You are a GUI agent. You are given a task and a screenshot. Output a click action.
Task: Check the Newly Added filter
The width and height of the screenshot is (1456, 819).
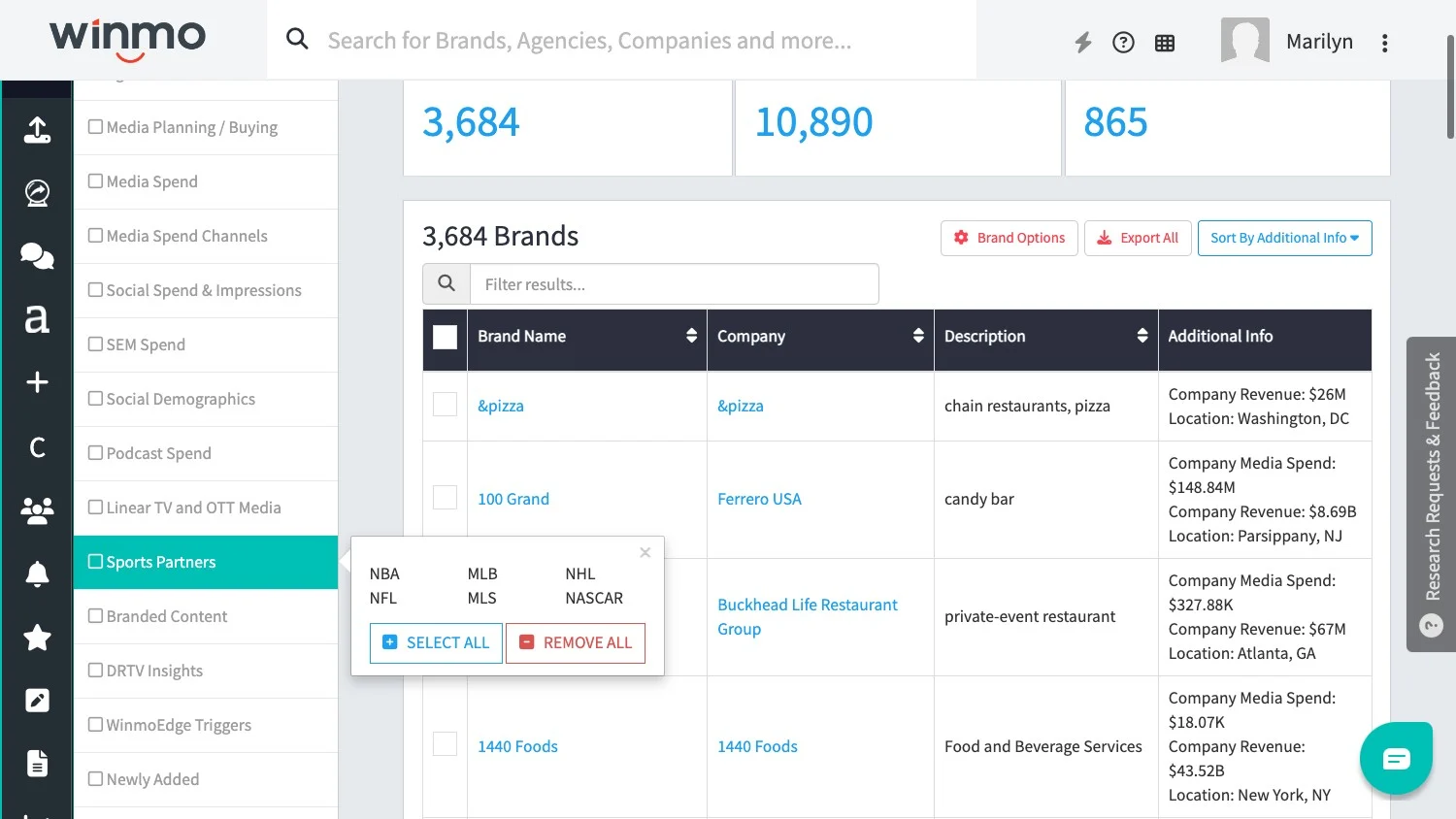pyautogui.click(x=95, y=778)
